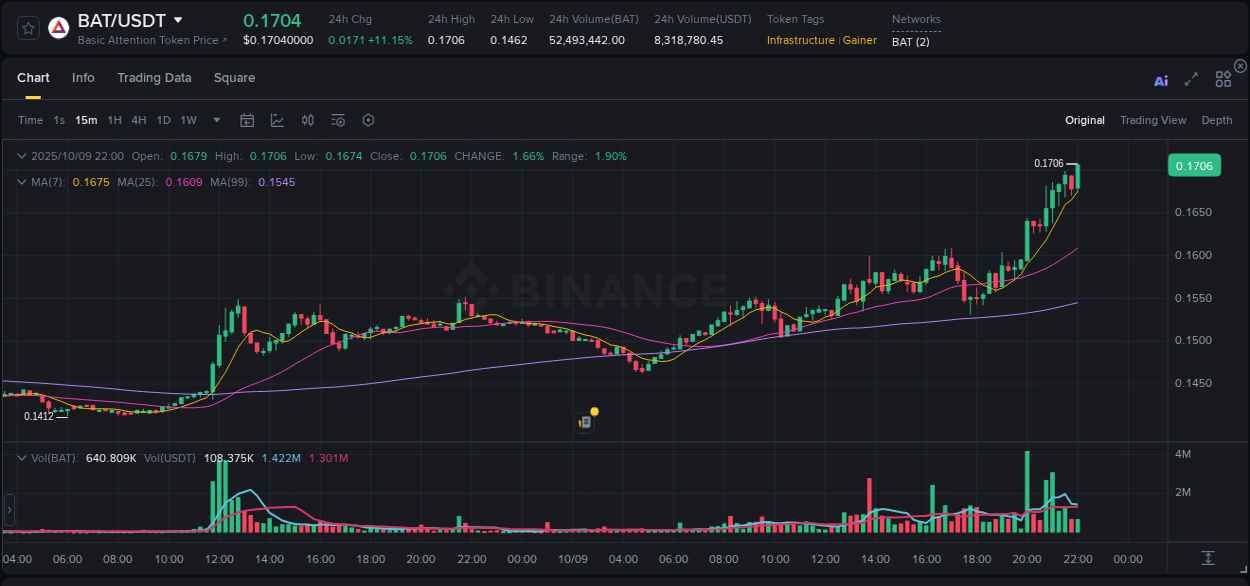Open the indicator settings icon
Screen dimensions: 1250x586
pyautogui.click(x=337, y=120)
